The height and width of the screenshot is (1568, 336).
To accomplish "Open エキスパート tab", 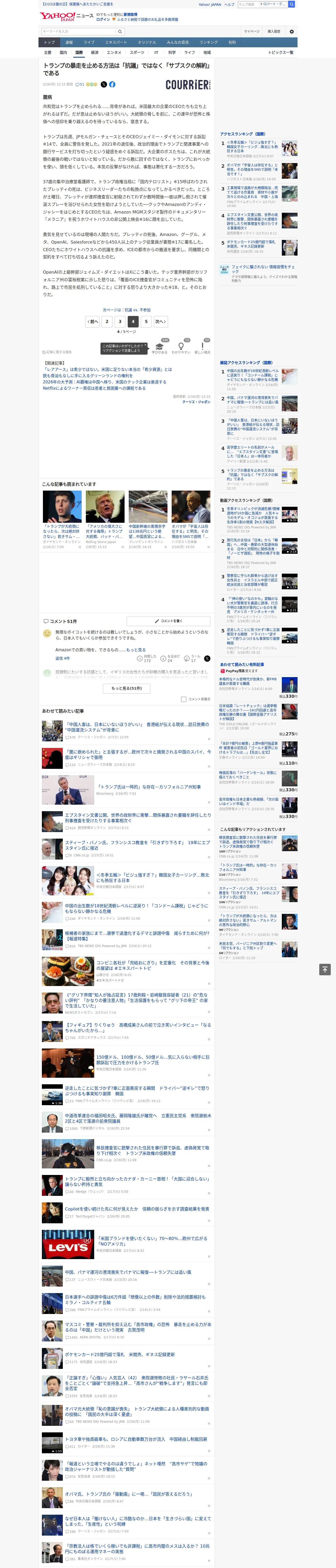I will (116, 43).
